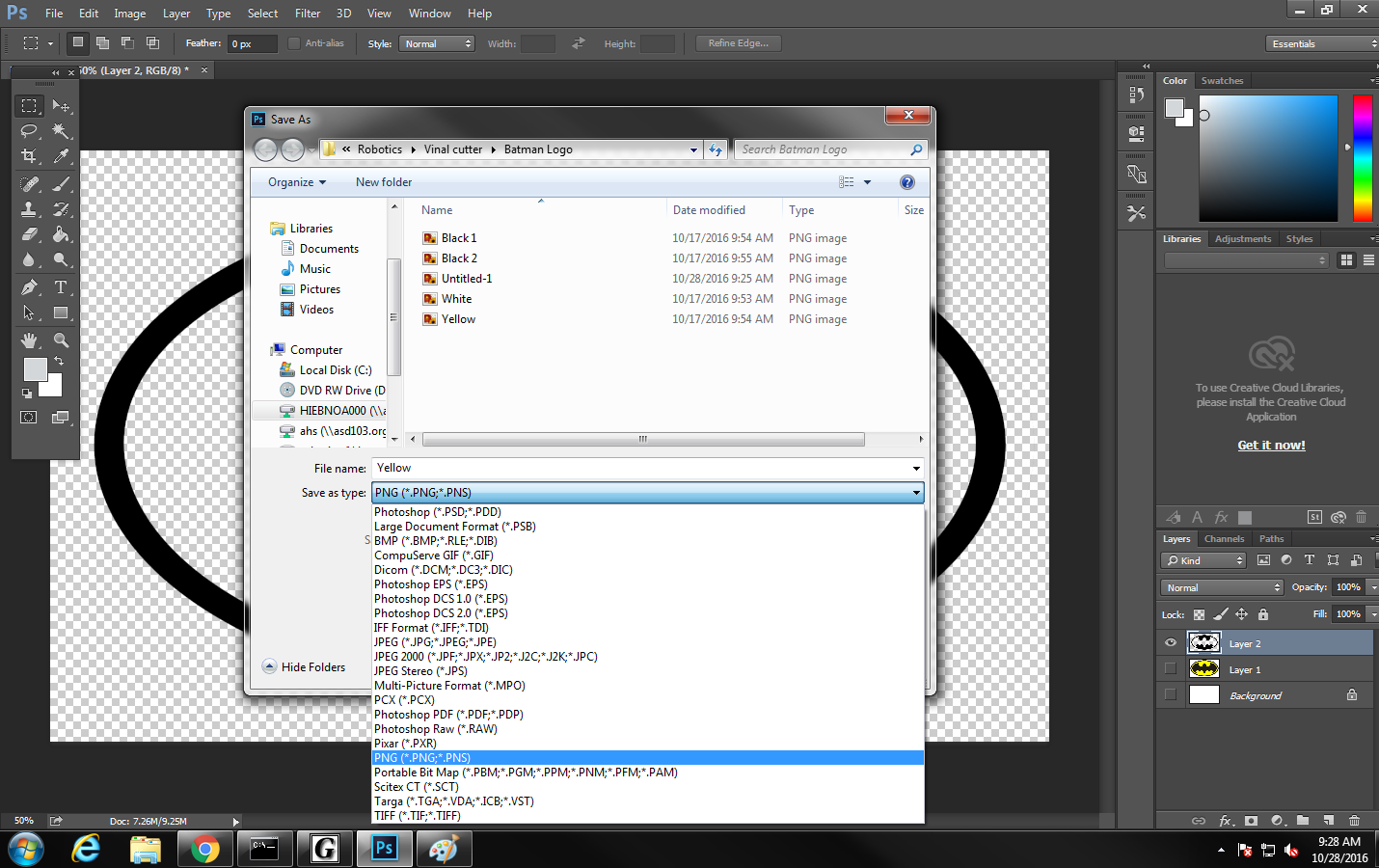The width and height of the screenshot is (1379, 868).
Task: Select the Eraser tool
Action: click(30, 233)
